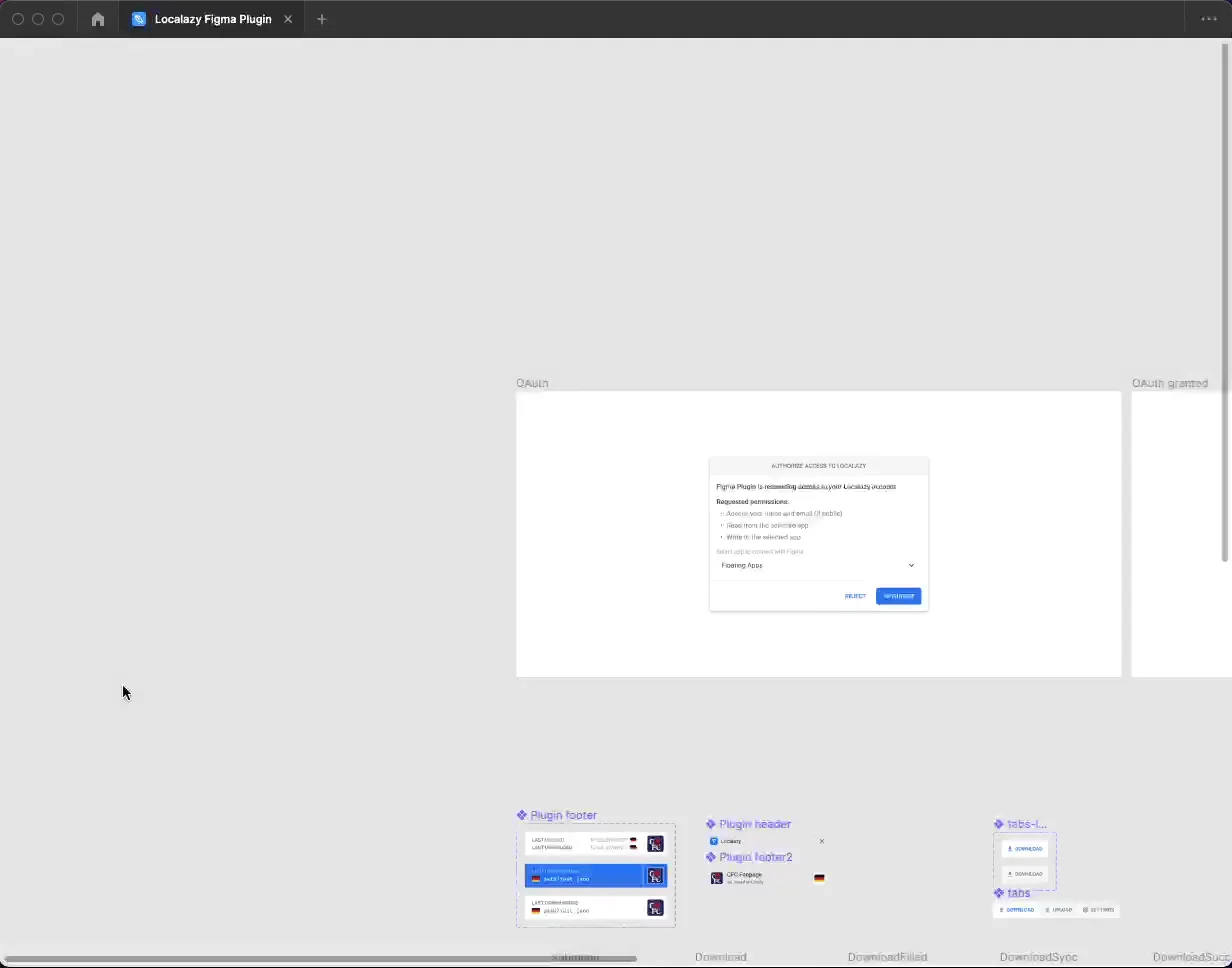Click the new tab plus icon
The image size is (1232, 968).
click(322, 18)
